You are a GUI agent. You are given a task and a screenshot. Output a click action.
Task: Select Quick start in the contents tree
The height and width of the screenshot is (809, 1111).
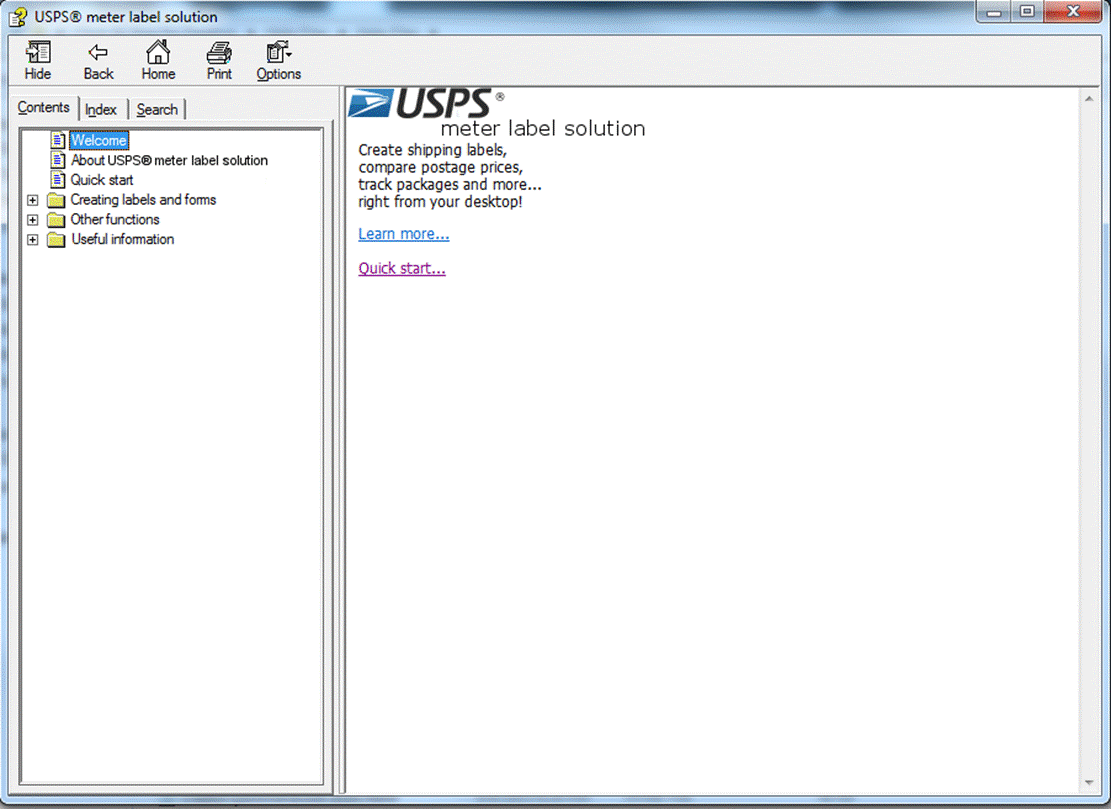(x=102, y=180)
